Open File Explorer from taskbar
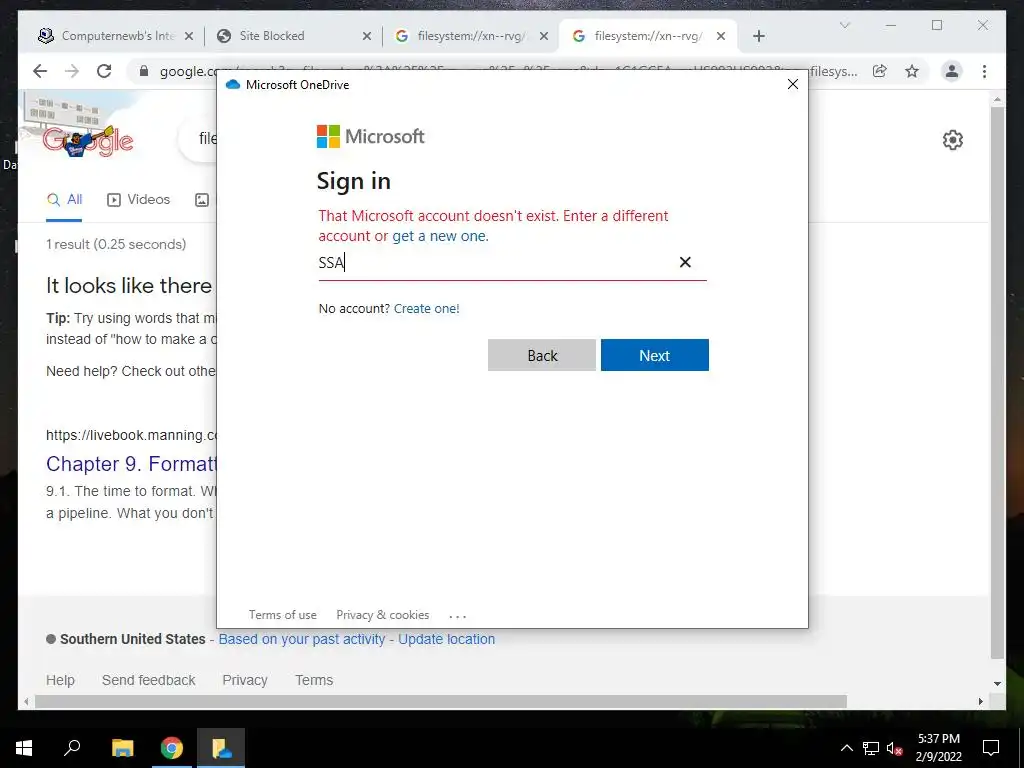Image resolution: width=1024 pixels, height=768 pixels. click(x=122, y=748)
